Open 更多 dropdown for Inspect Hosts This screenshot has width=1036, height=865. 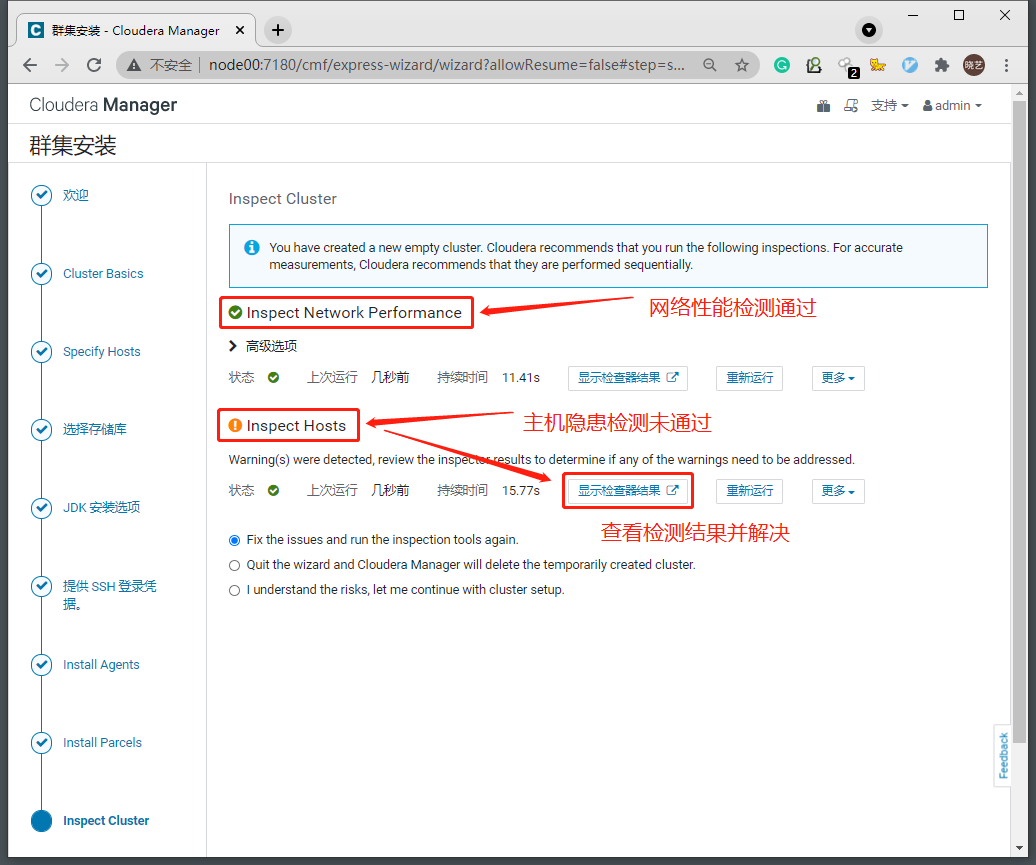[x=838, y=491]
